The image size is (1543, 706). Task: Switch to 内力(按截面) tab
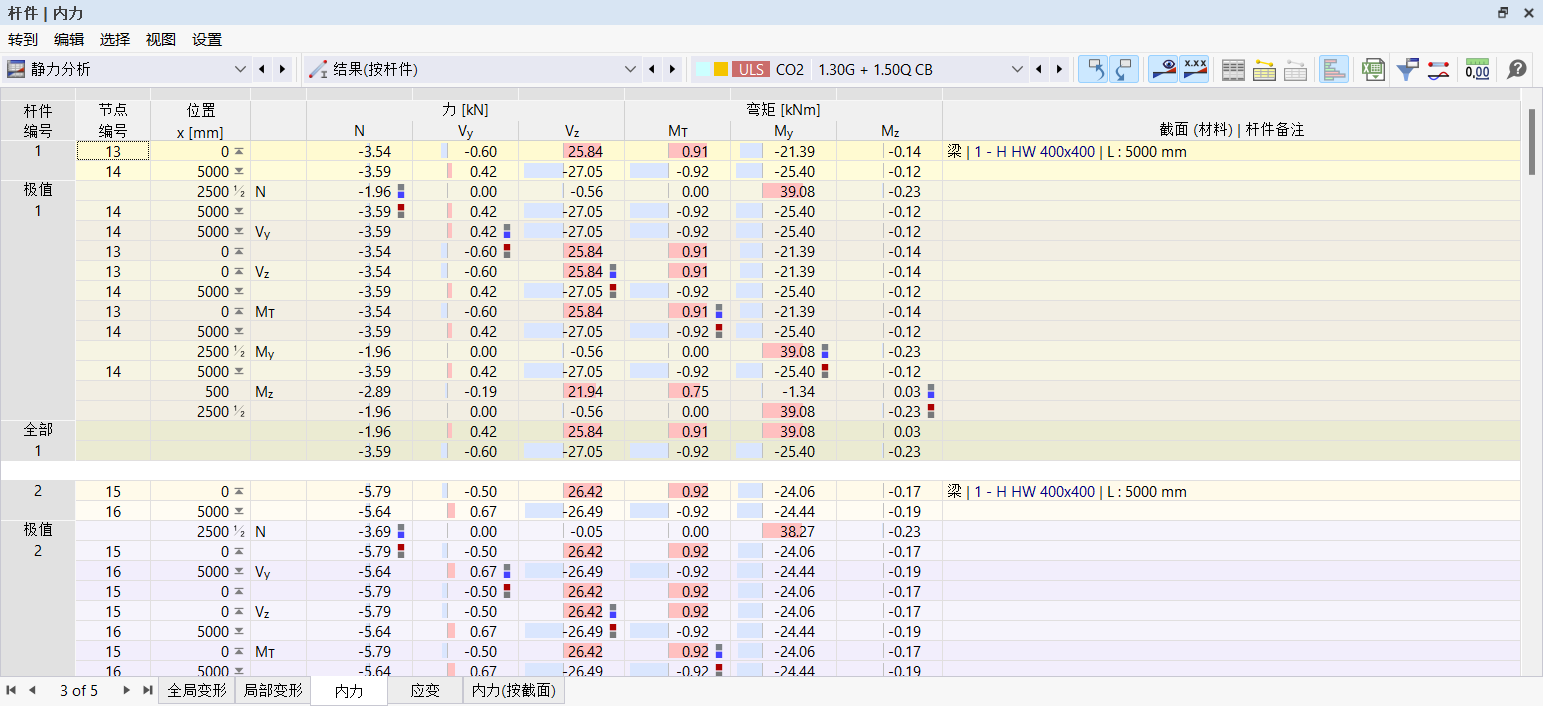pos(514,691)
